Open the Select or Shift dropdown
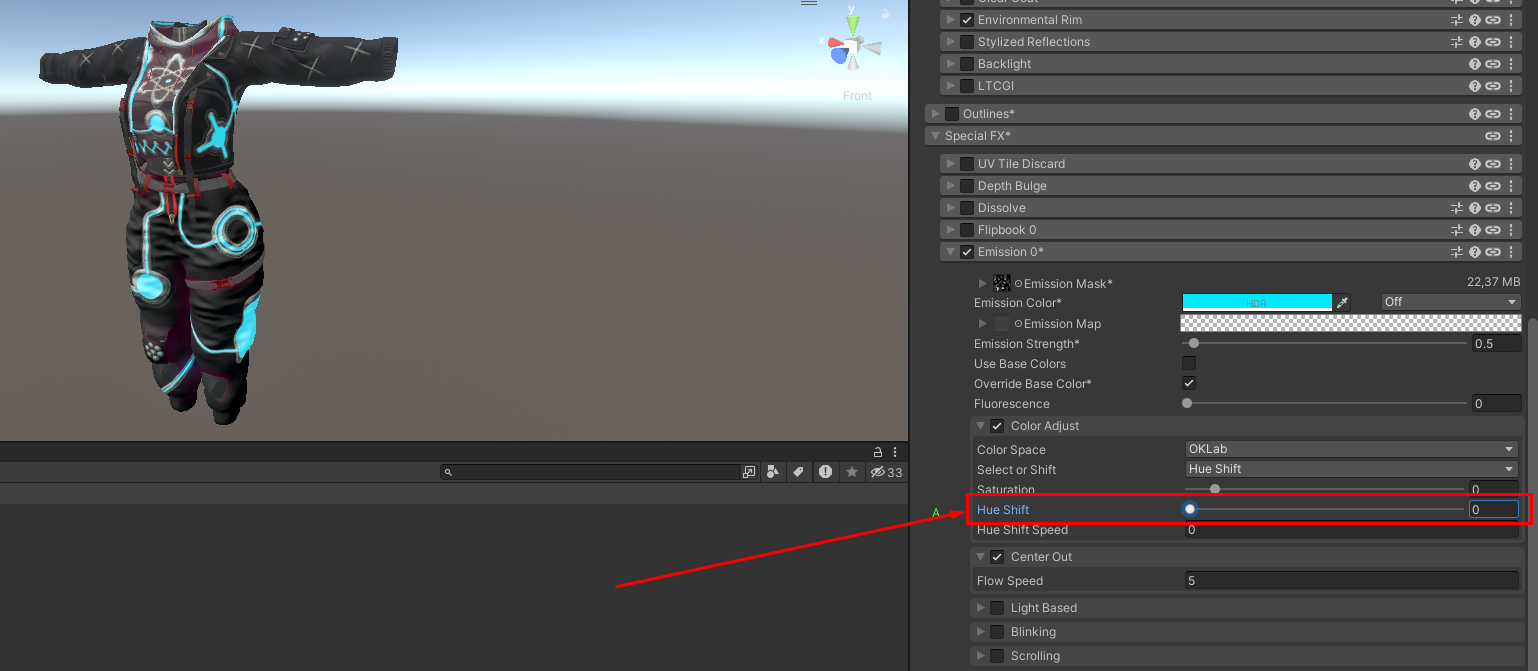The width and height of the screenshot is (1538, 671). pyautogui.click(x=1351, y=469)
